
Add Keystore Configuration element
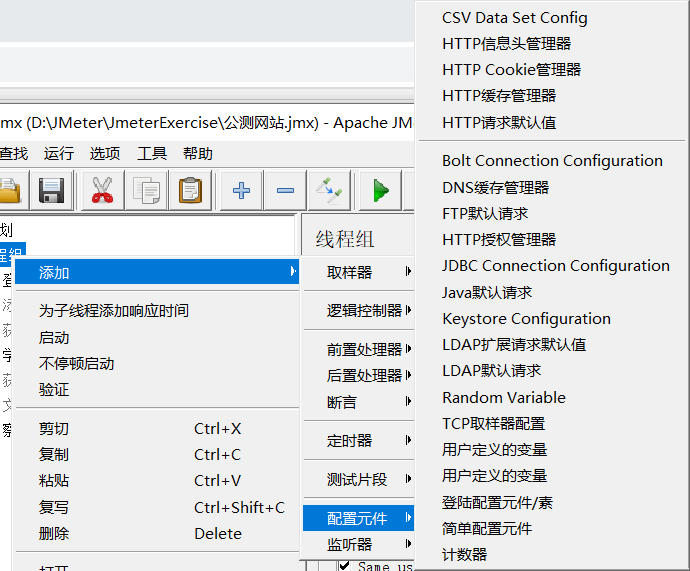[x=552, y=318]
